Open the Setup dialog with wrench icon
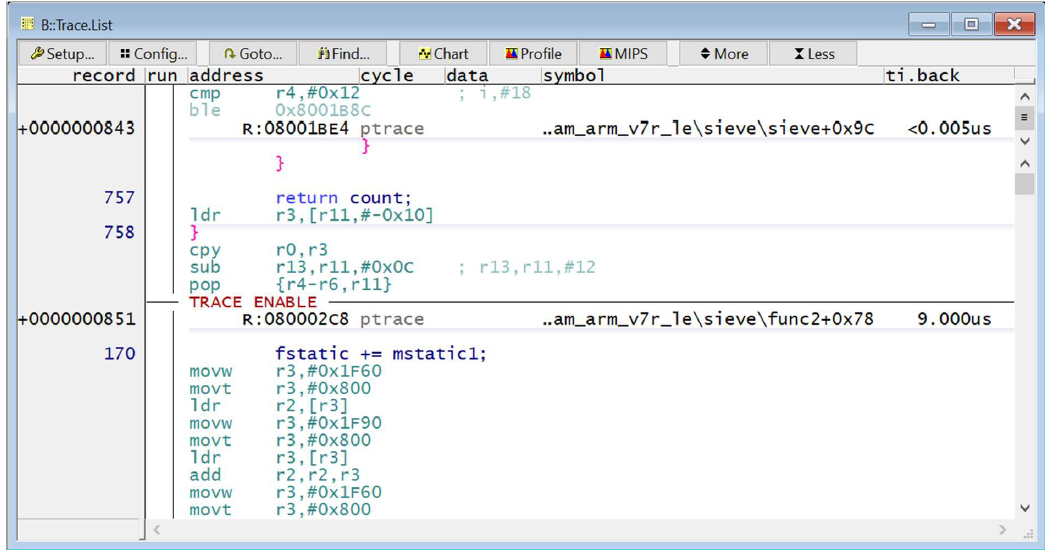The image size is (1045, 550). (63, 54)
